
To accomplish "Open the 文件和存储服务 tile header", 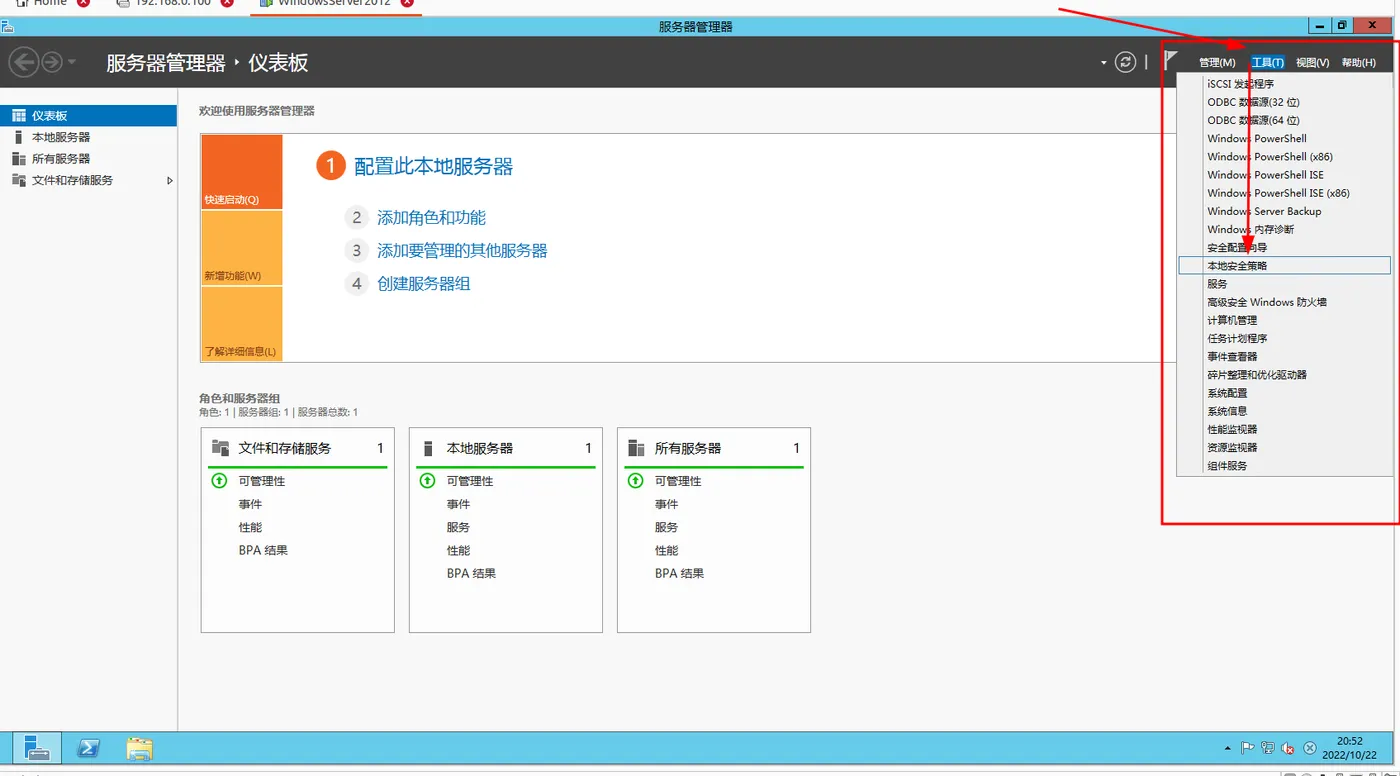I will (x=298, y=448).
